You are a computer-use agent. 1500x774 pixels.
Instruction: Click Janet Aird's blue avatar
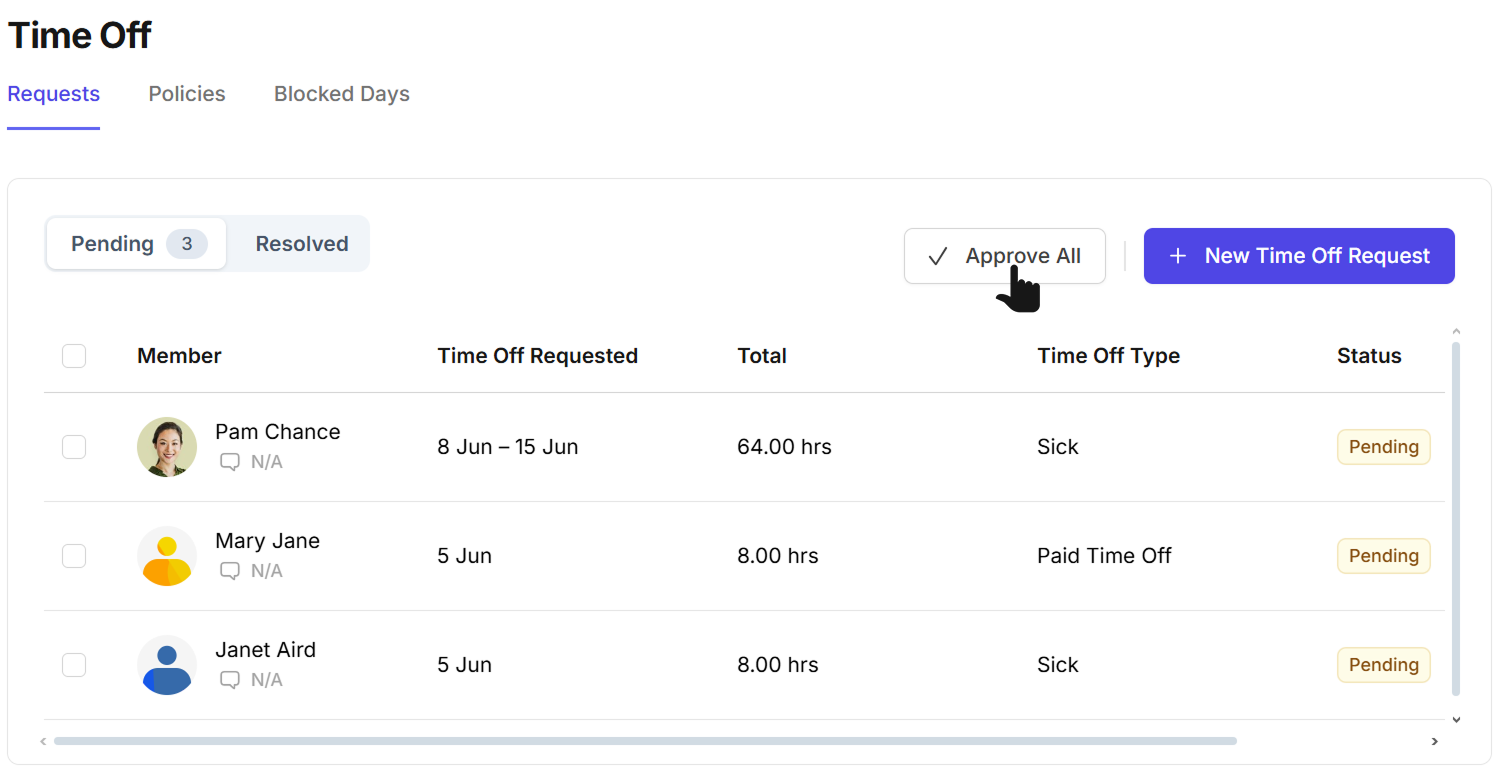click(167, 665)
